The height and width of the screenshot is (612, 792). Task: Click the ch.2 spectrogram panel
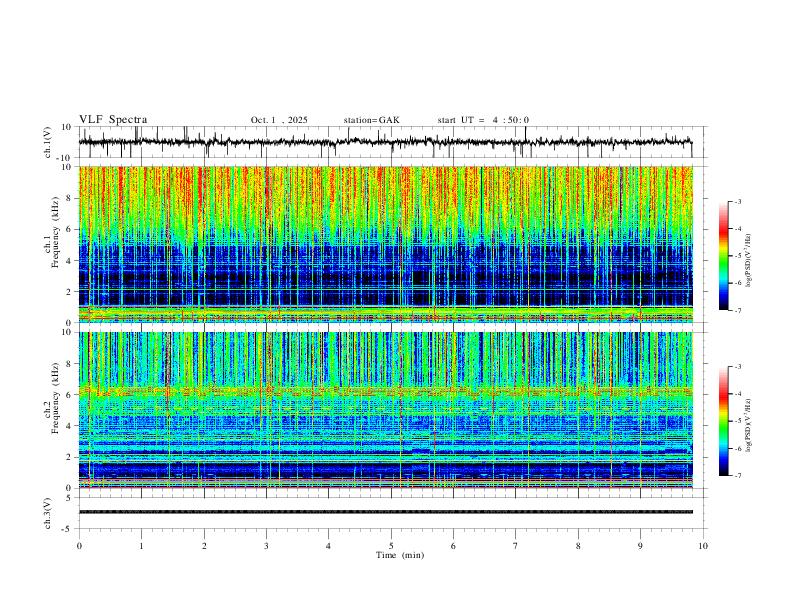(385, 410)
